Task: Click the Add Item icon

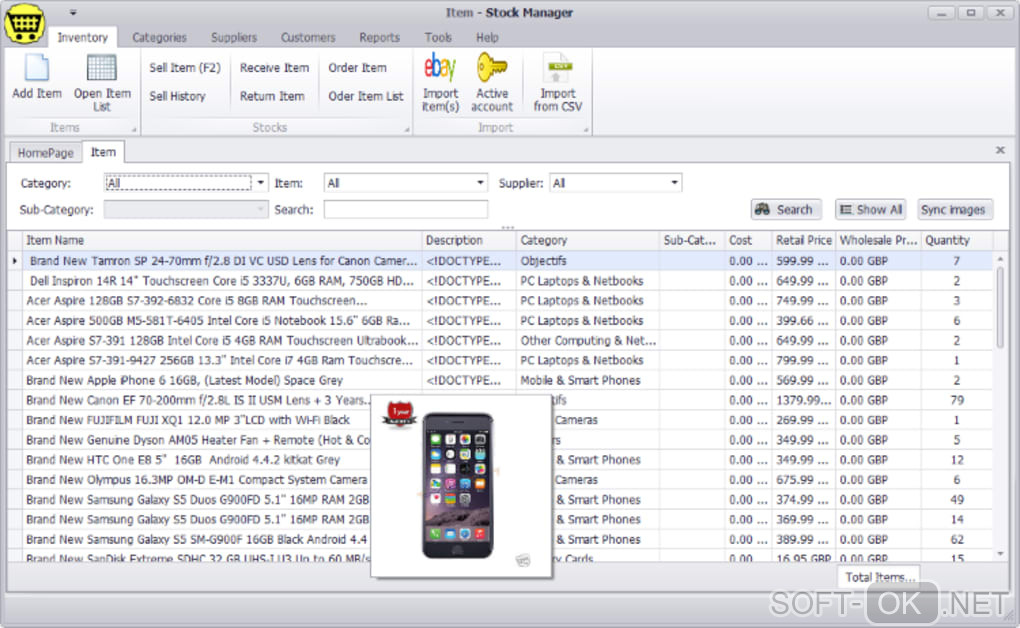Action: point(36,68)
